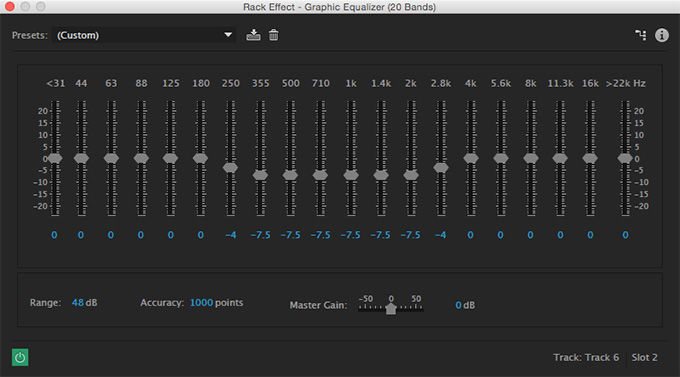Image resolution: width=680 pixels, height=377 pixels.
Task: Close the Rack Effect window
Action: tap(9, 7)
